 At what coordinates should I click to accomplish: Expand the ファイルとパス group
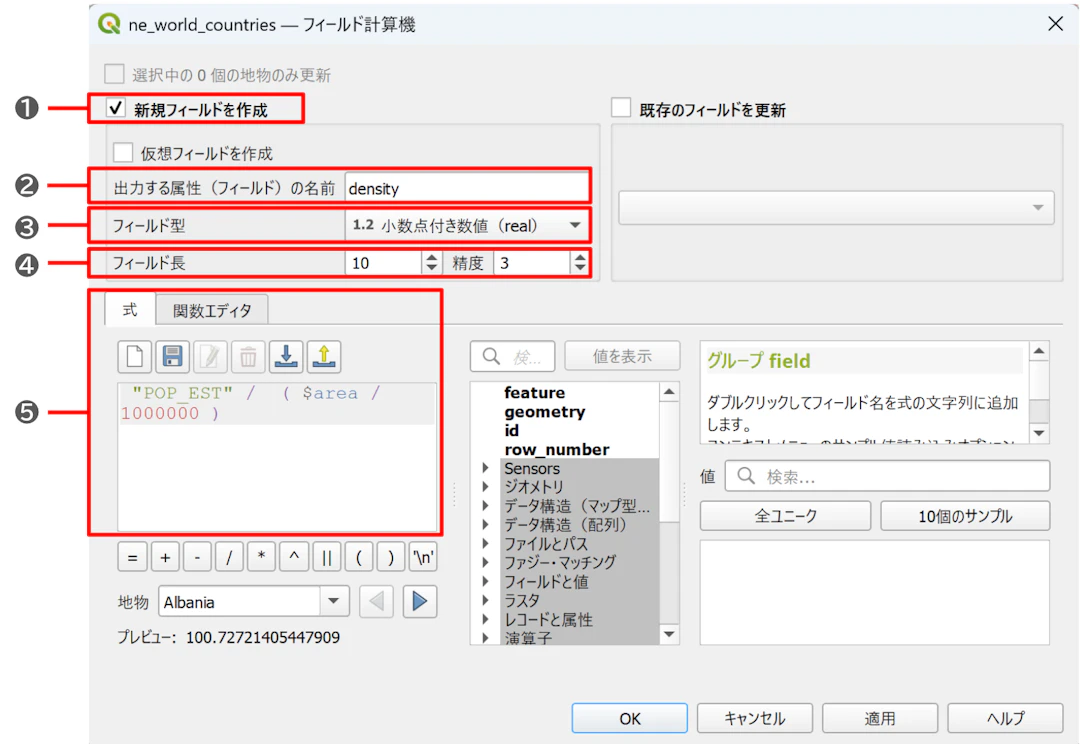486,544
